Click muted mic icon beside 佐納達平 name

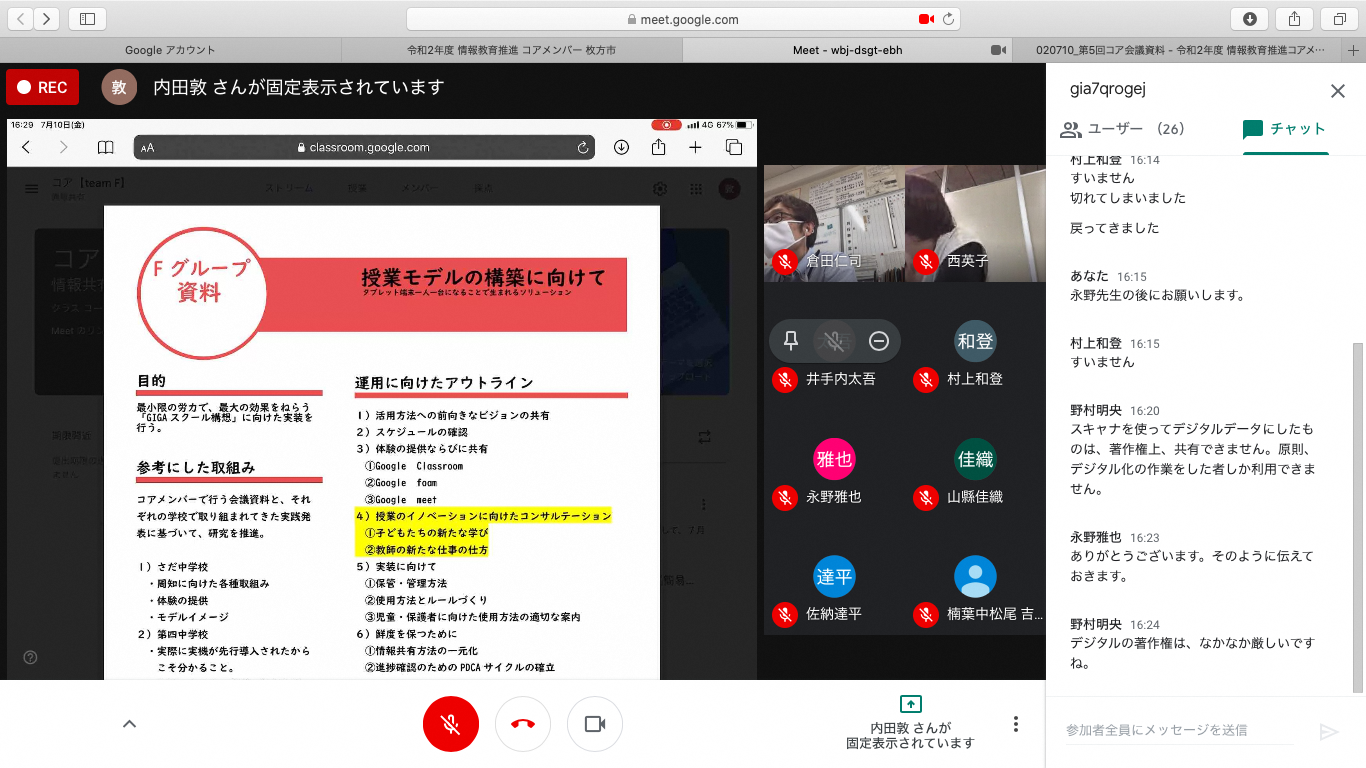(x=785, y=614)
